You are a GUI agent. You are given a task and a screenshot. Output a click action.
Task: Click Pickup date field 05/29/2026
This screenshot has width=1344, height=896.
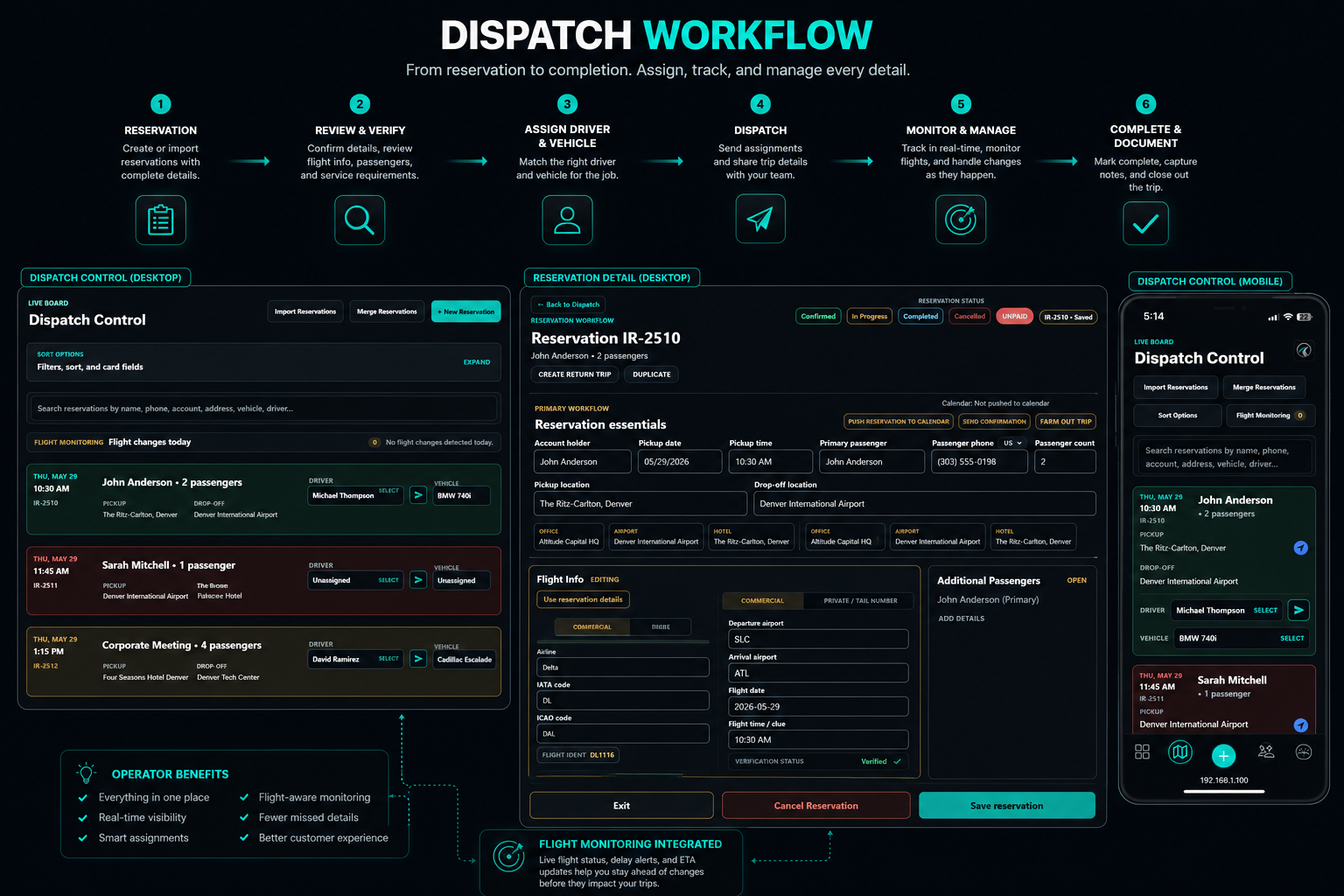point(680,462)
